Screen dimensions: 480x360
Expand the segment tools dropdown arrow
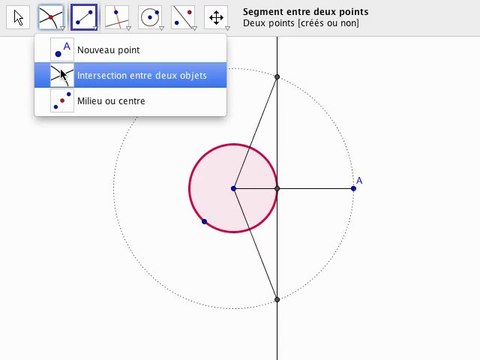95,28
